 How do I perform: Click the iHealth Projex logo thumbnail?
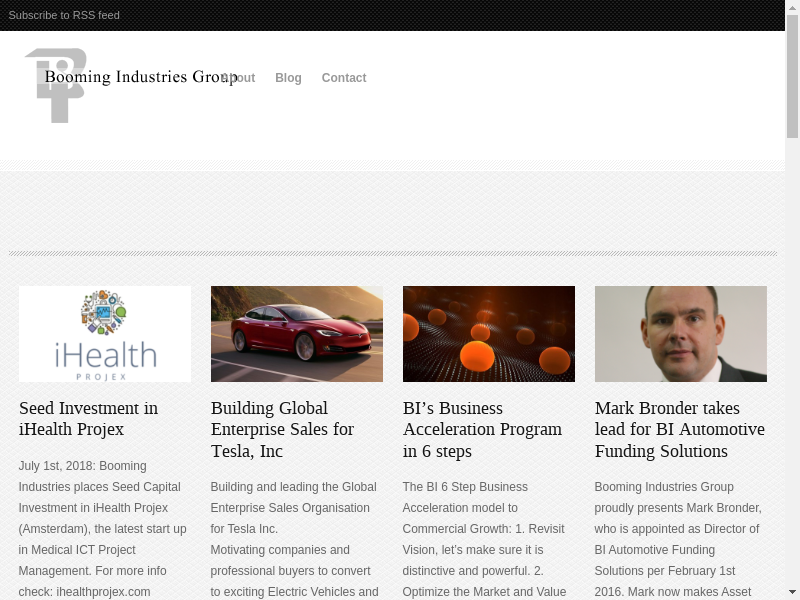tap(105, 334)
